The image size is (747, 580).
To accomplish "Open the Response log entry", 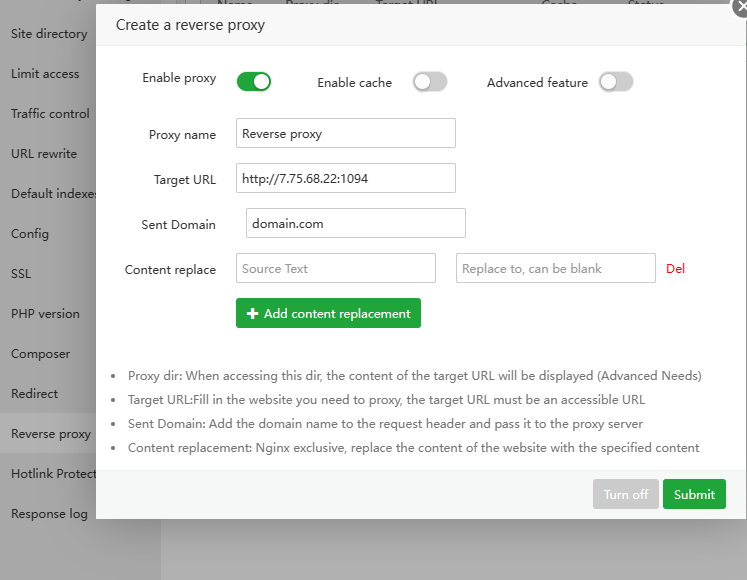I will (x=49, y=513).
